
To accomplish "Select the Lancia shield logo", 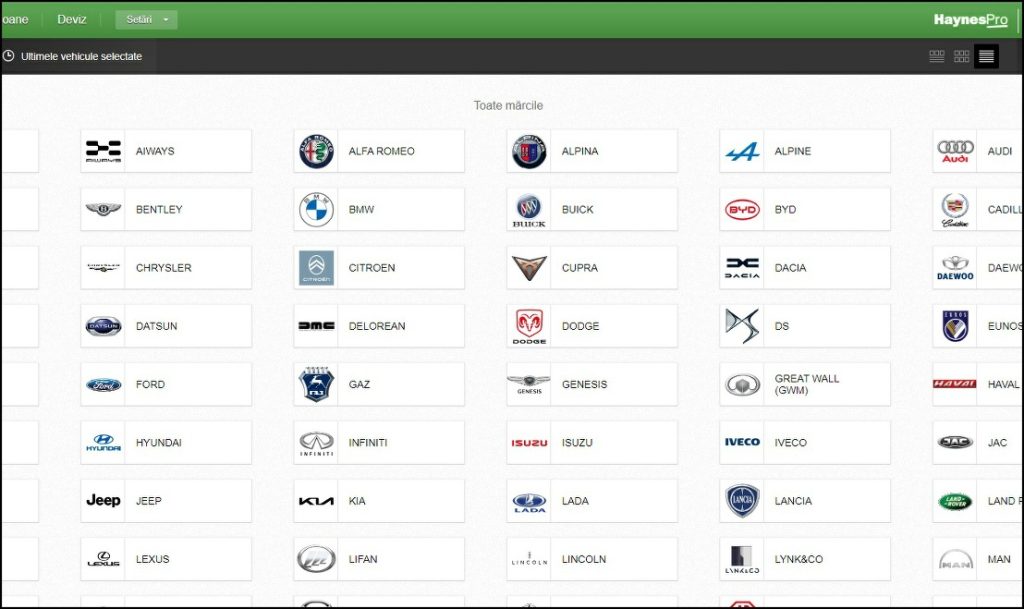I will click(x=742, y=501).
